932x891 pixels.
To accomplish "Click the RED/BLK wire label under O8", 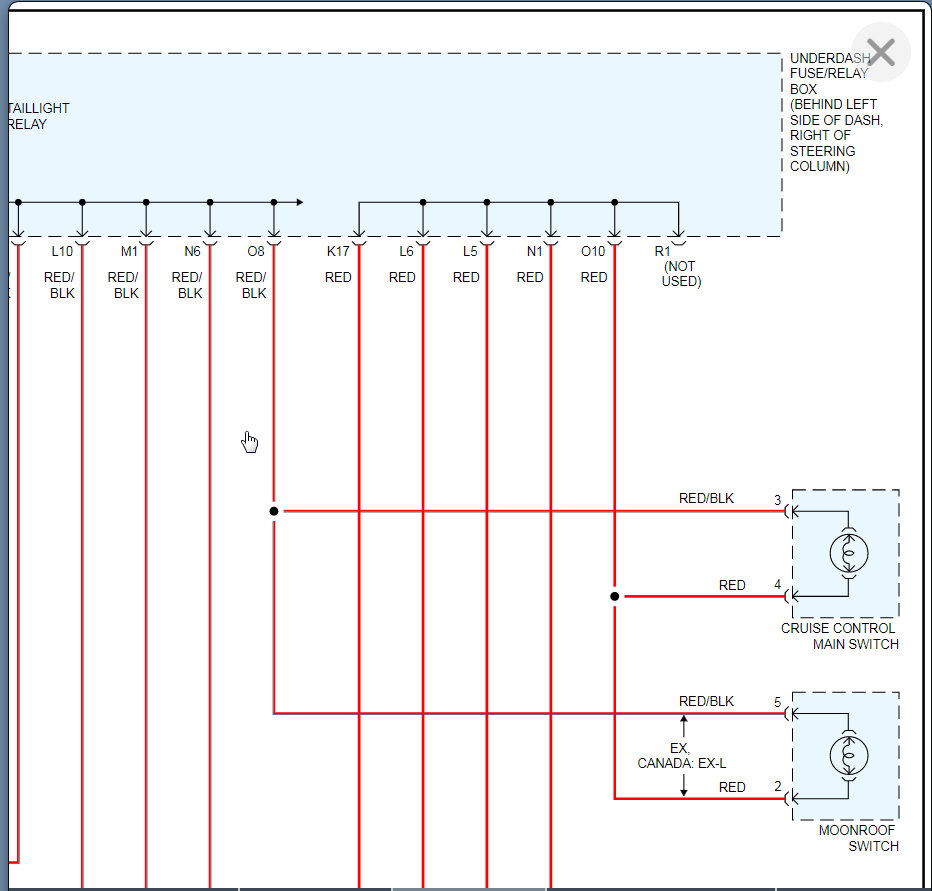I will click(x=251, y=285).
